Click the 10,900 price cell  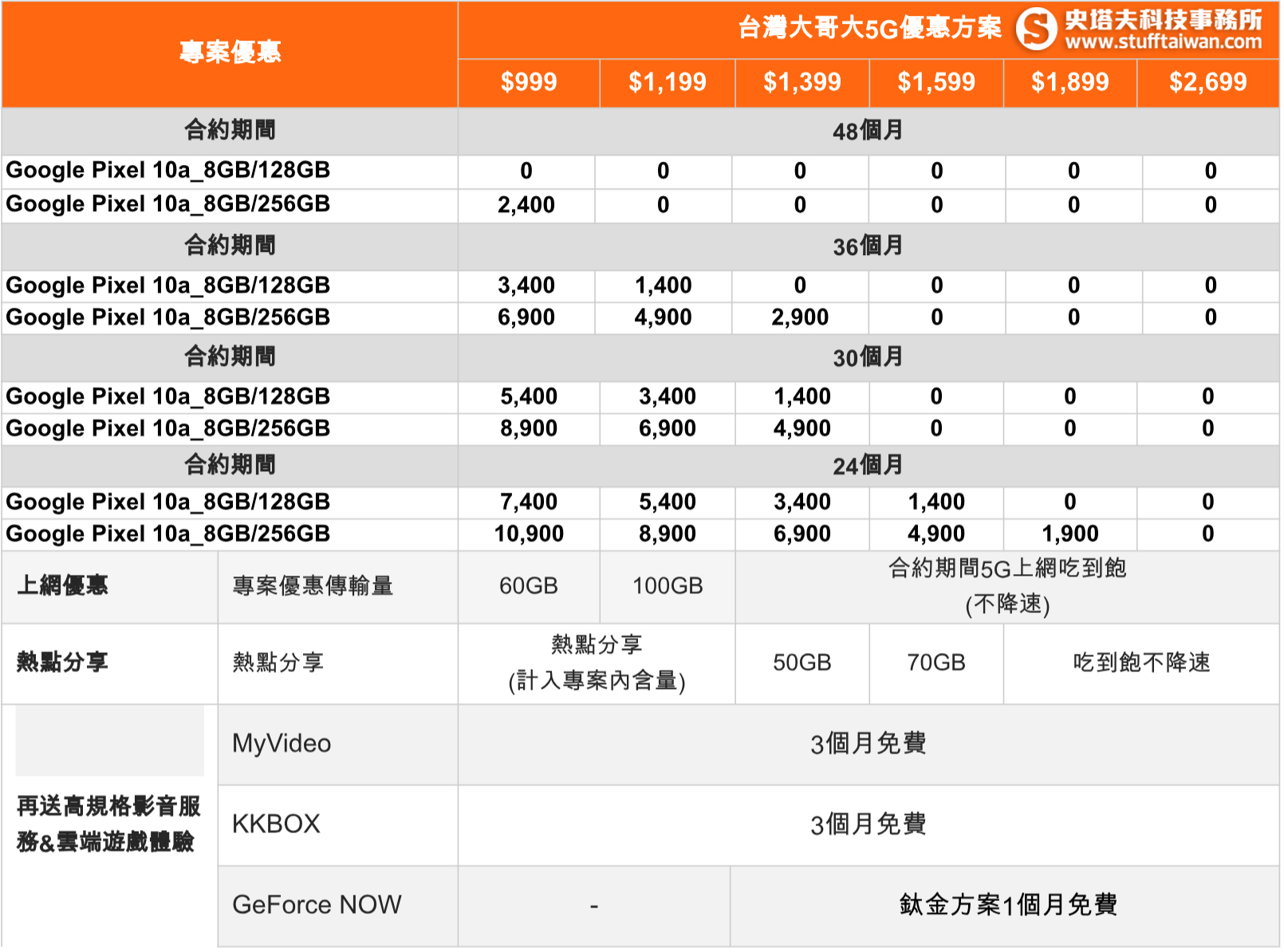tap(529, 534)
